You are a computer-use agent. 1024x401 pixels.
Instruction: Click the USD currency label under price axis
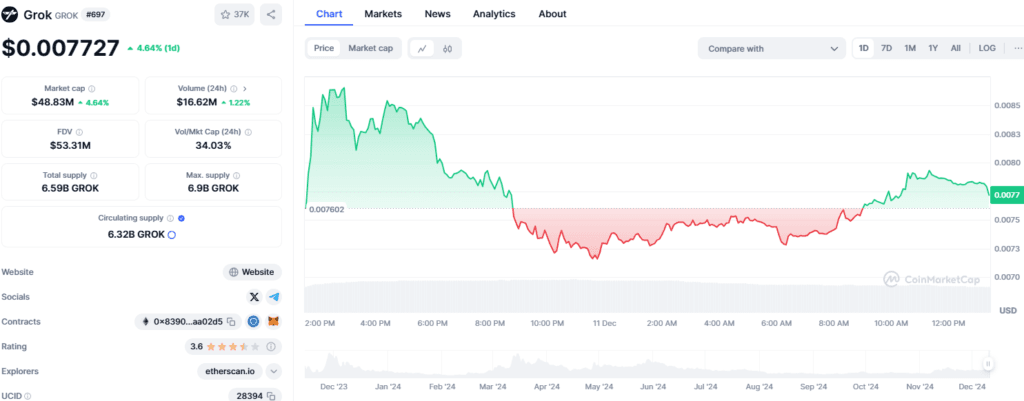click(x=1008, y=310)
